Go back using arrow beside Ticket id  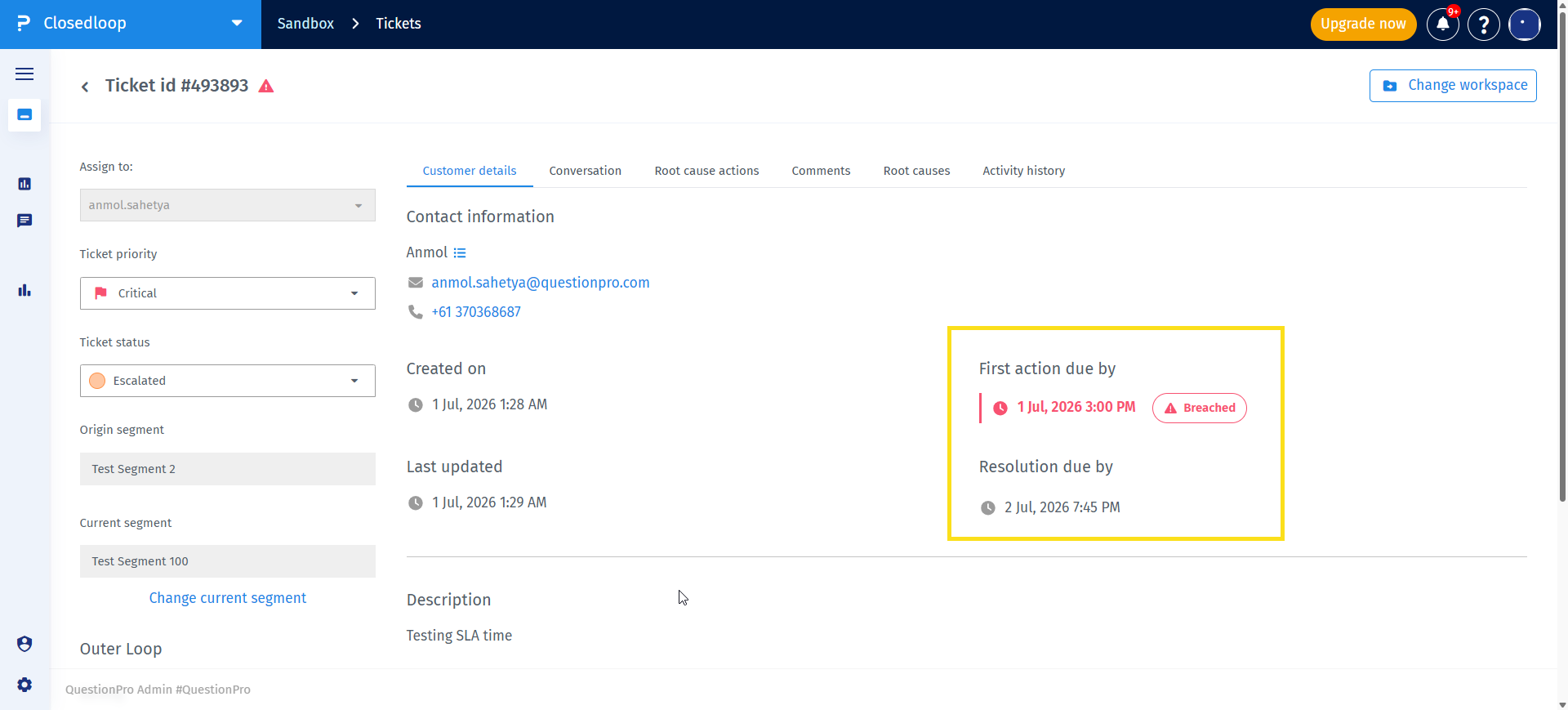click(85, 87)
